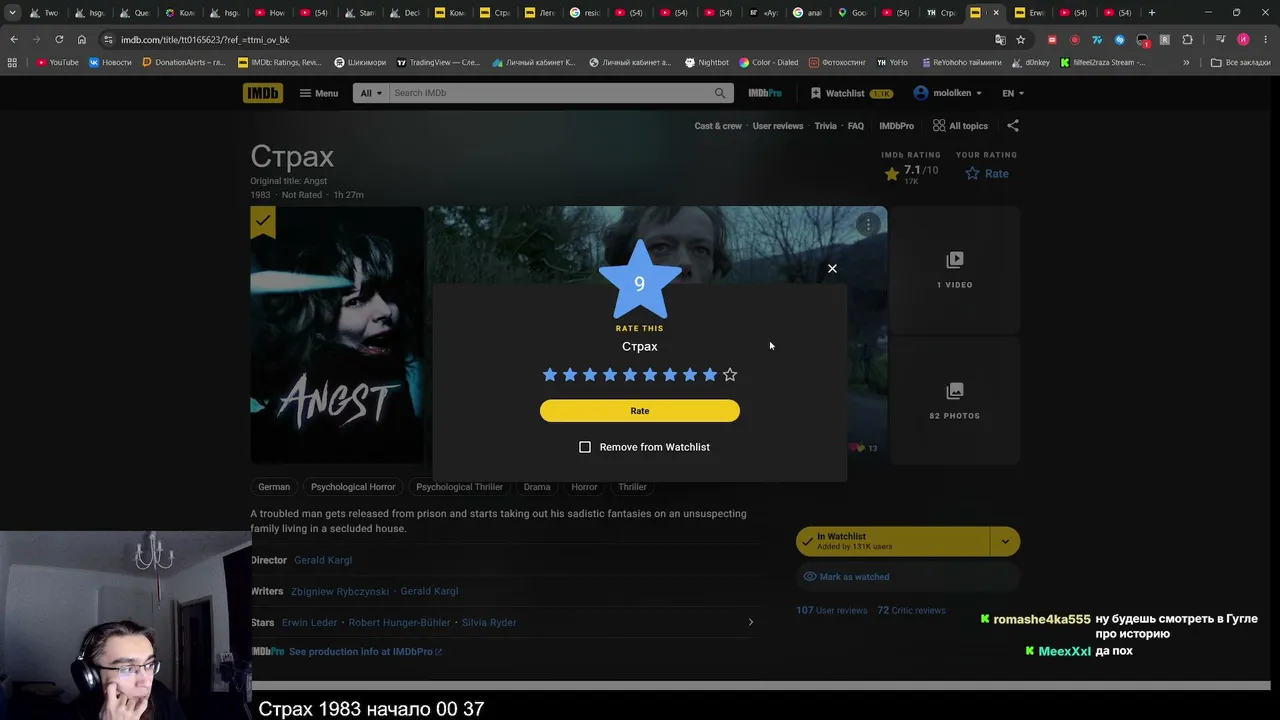Open a new browser tab

[x=1152, y=13]
